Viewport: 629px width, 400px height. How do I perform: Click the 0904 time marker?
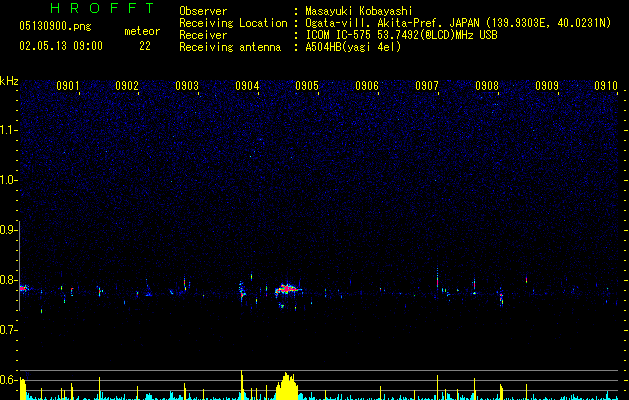click(x=247, y=86)
